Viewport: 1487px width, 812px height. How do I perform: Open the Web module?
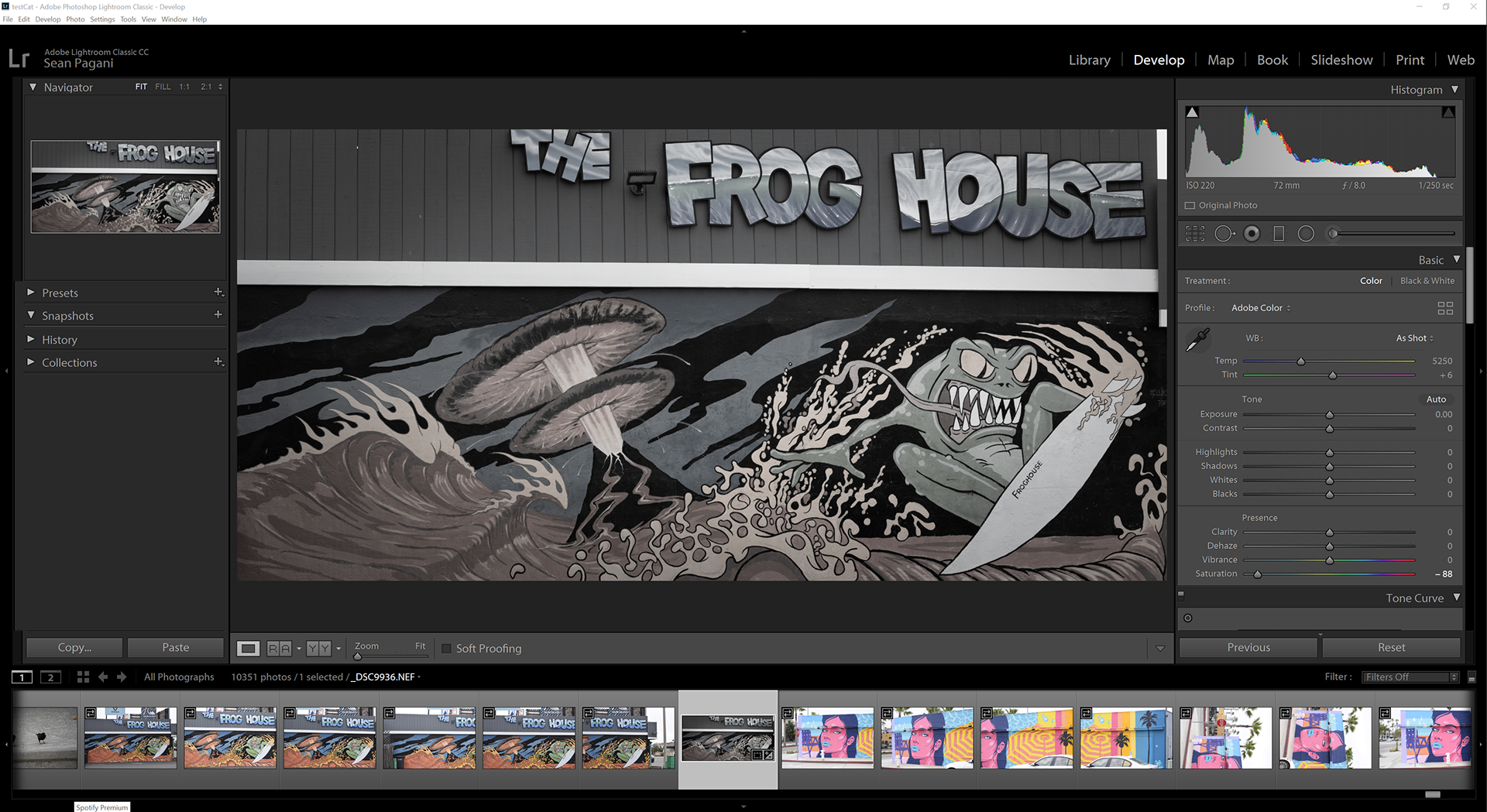click(1461, 60)
